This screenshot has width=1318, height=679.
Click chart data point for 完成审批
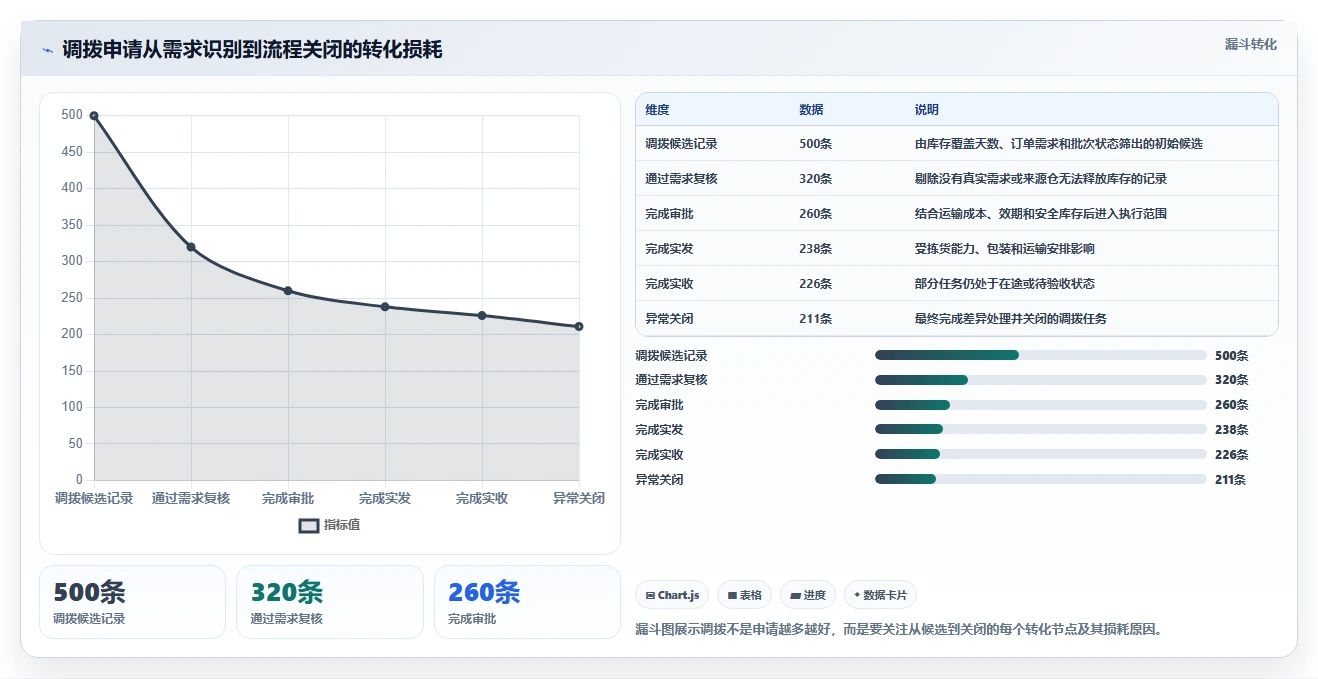[288, 291]
